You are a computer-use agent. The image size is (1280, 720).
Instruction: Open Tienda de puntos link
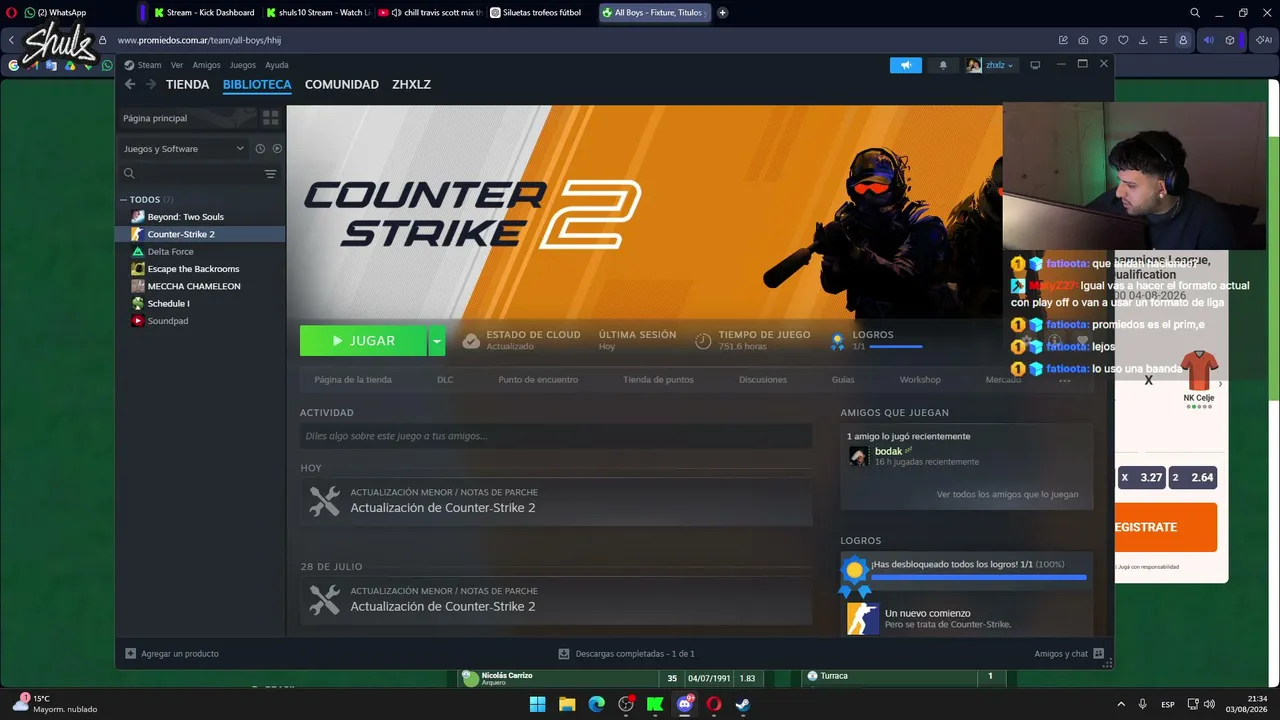[x=658, y=380]
